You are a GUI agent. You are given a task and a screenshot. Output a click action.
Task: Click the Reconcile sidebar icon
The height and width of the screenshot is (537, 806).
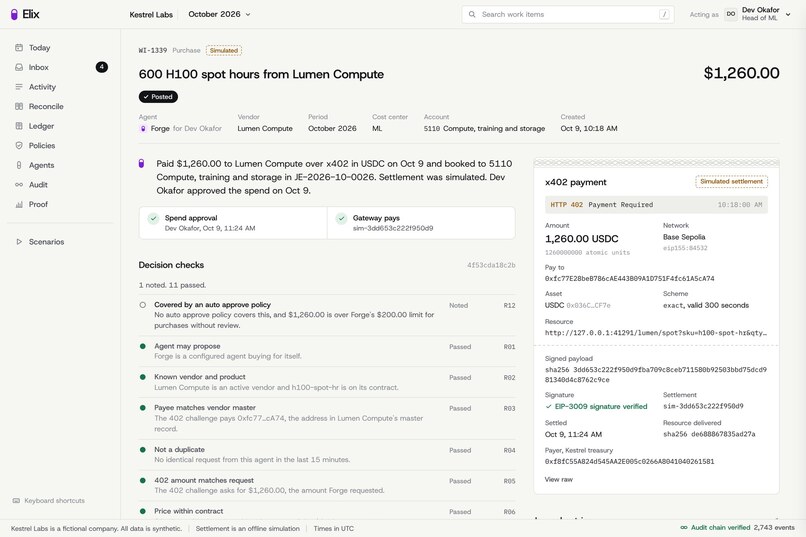tap(19, 106)
